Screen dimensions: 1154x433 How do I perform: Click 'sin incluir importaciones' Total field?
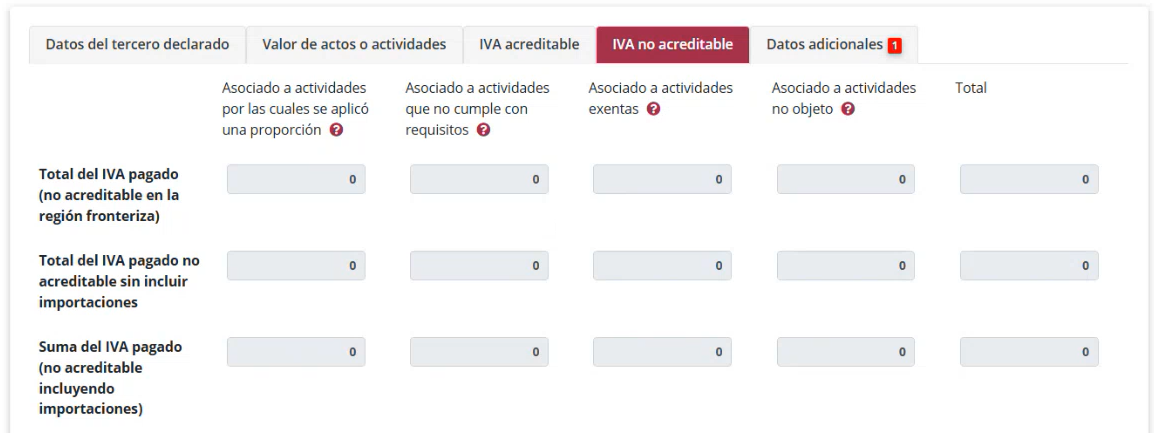point(1029,266)
